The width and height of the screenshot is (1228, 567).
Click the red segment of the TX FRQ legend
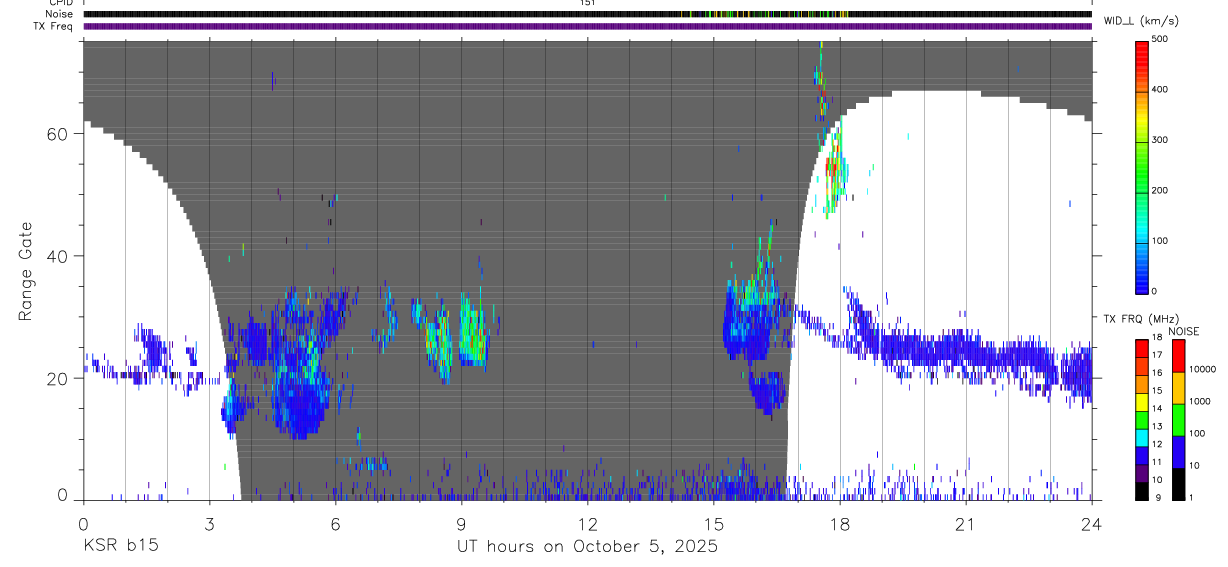coord(1142,348)
